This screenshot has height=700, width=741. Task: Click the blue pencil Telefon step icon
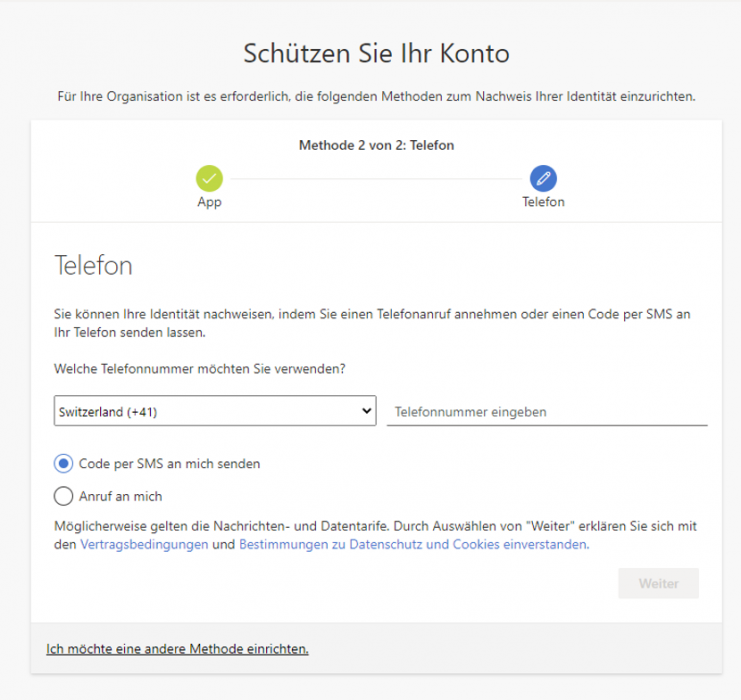point(543,179)
